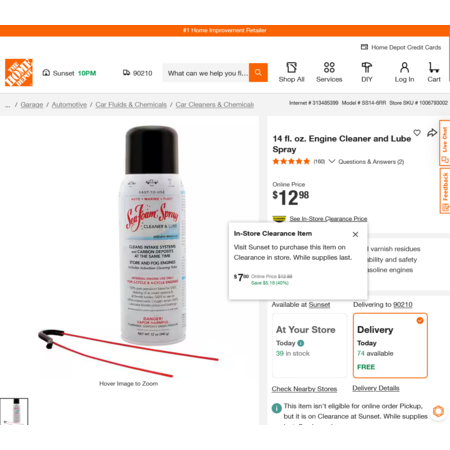Click the Home Depot logo

click(19, 72)
